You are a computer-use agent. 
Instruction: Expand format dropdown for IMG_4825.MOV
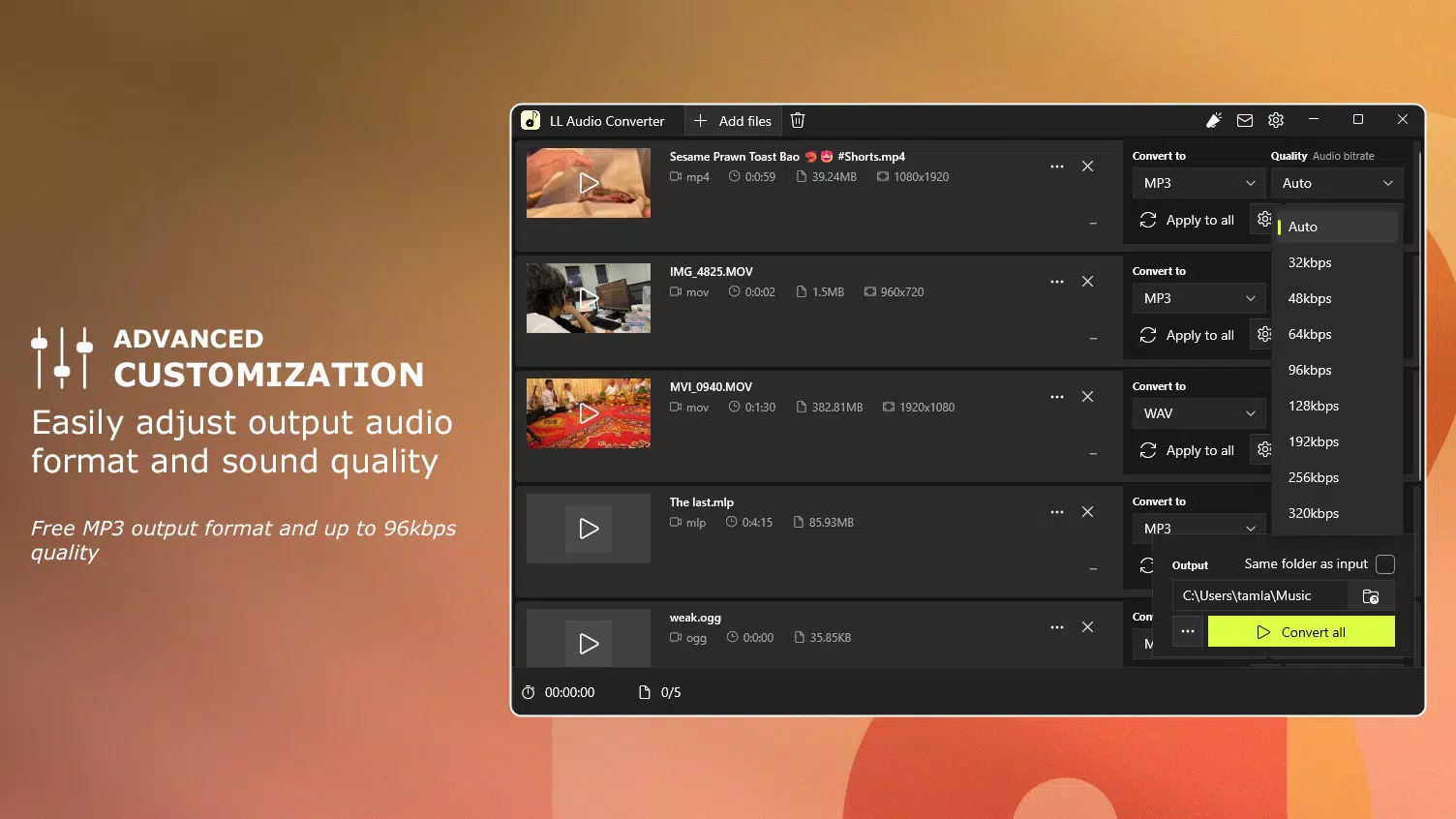tap(1199, 298)
